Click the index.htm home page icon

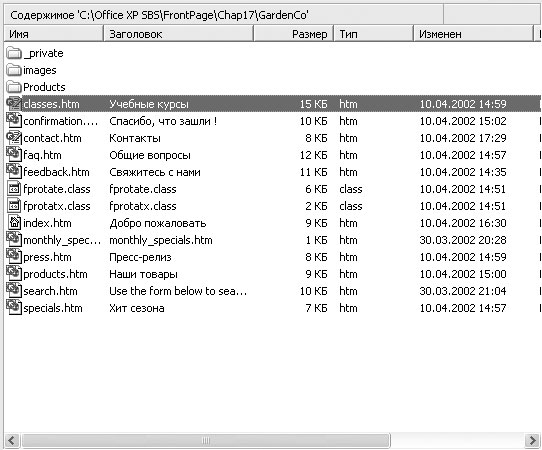(14, 223)
